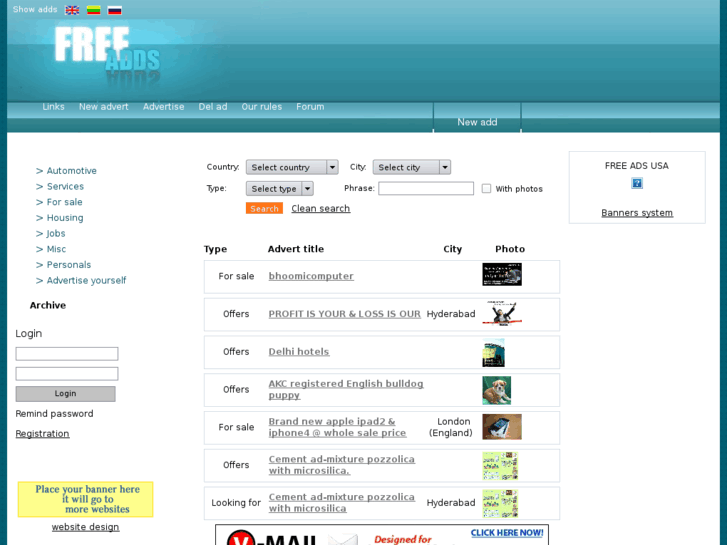Expand the Select type dropdown
The width and height of the screenshot is (727, 545).
pos(280,188)
